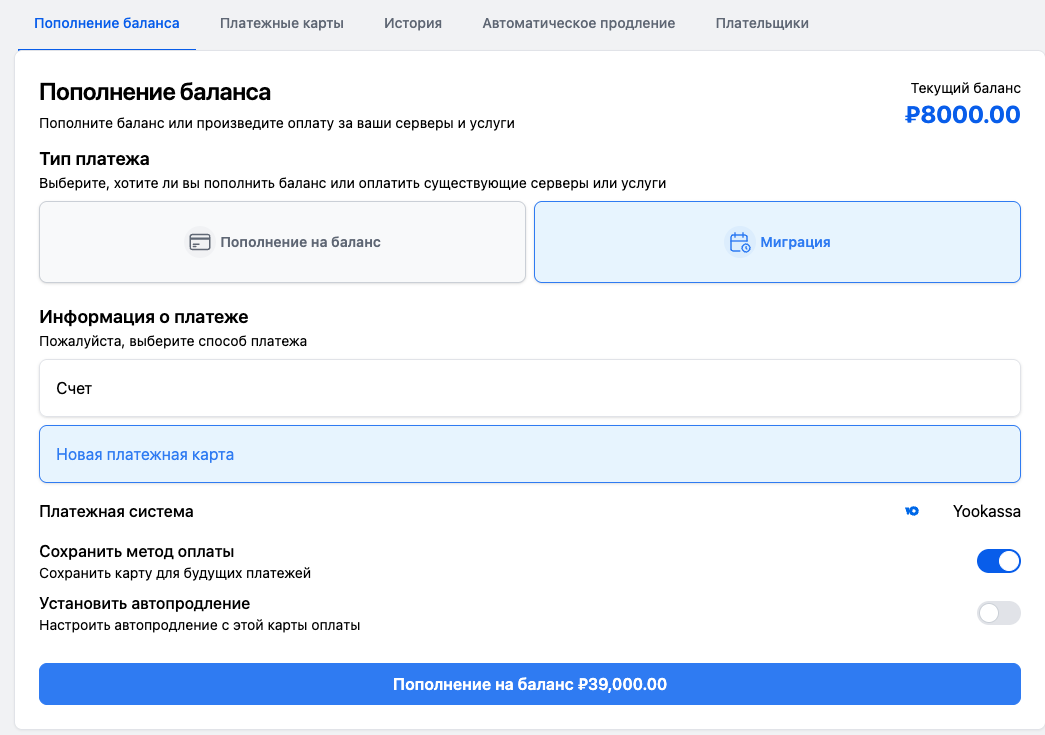1045x735 pixels.
Task: Open the Платежные карты tab
Action: click(281, 23)
